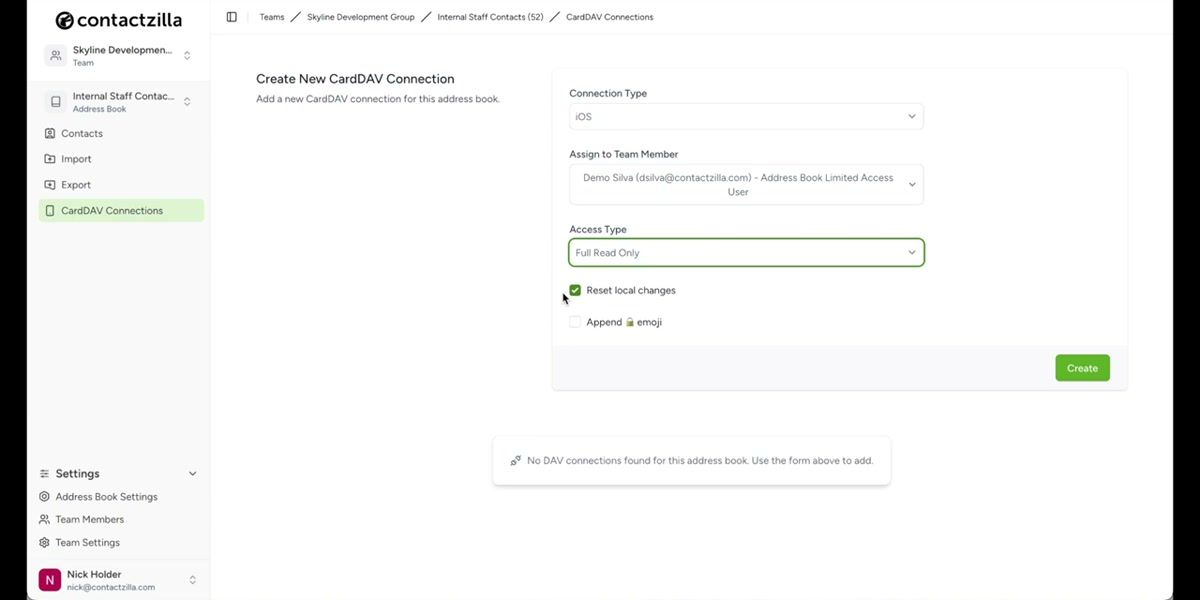Enable the Append emoji checkbox
The width and height of the screenshot is (1200, 600).
coord(575,322)
